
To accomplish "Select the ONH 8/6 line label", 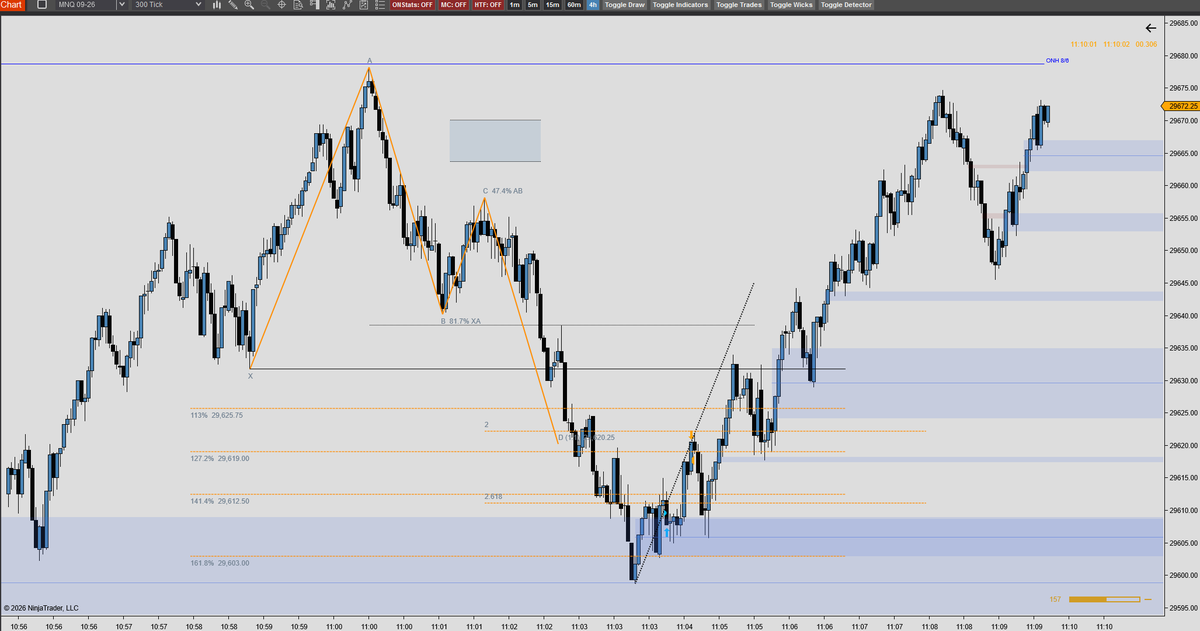I will tap(1057, 61).
